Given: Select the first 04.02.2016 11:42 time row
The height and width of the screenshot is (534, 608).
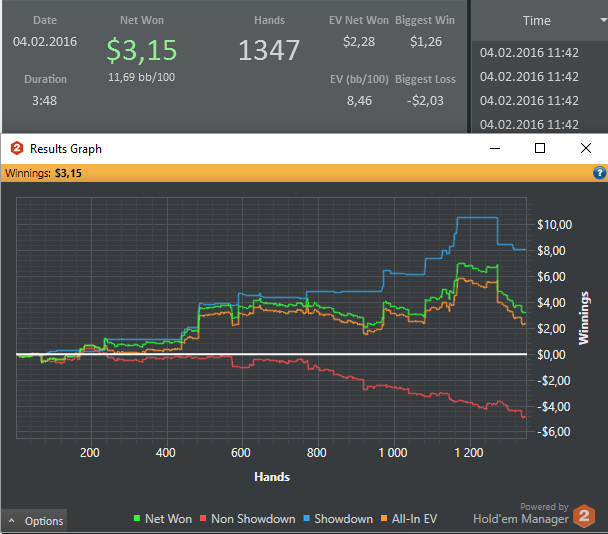Looking at the screenshot, I should 529,52.
